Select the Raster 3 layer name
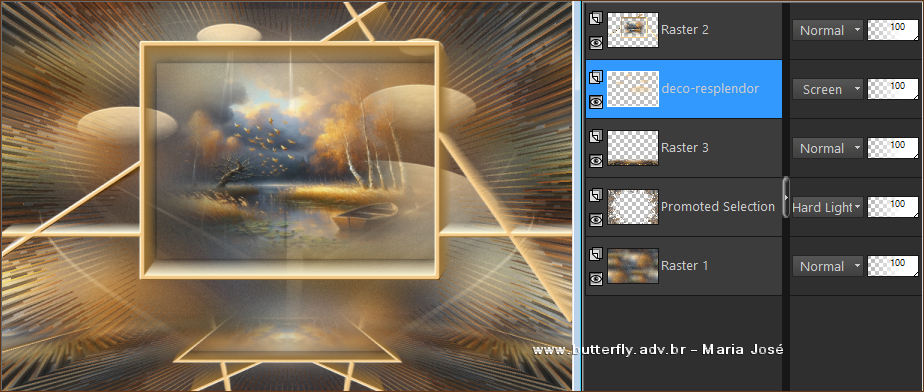924x392 pixels. (685, 148)
